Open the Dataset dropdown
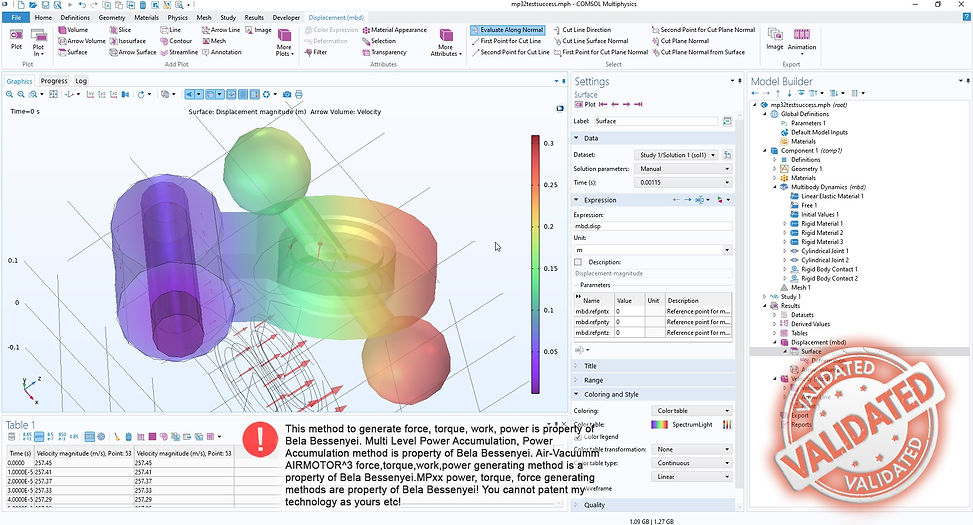Screen dimensions: 973x525 678,155
